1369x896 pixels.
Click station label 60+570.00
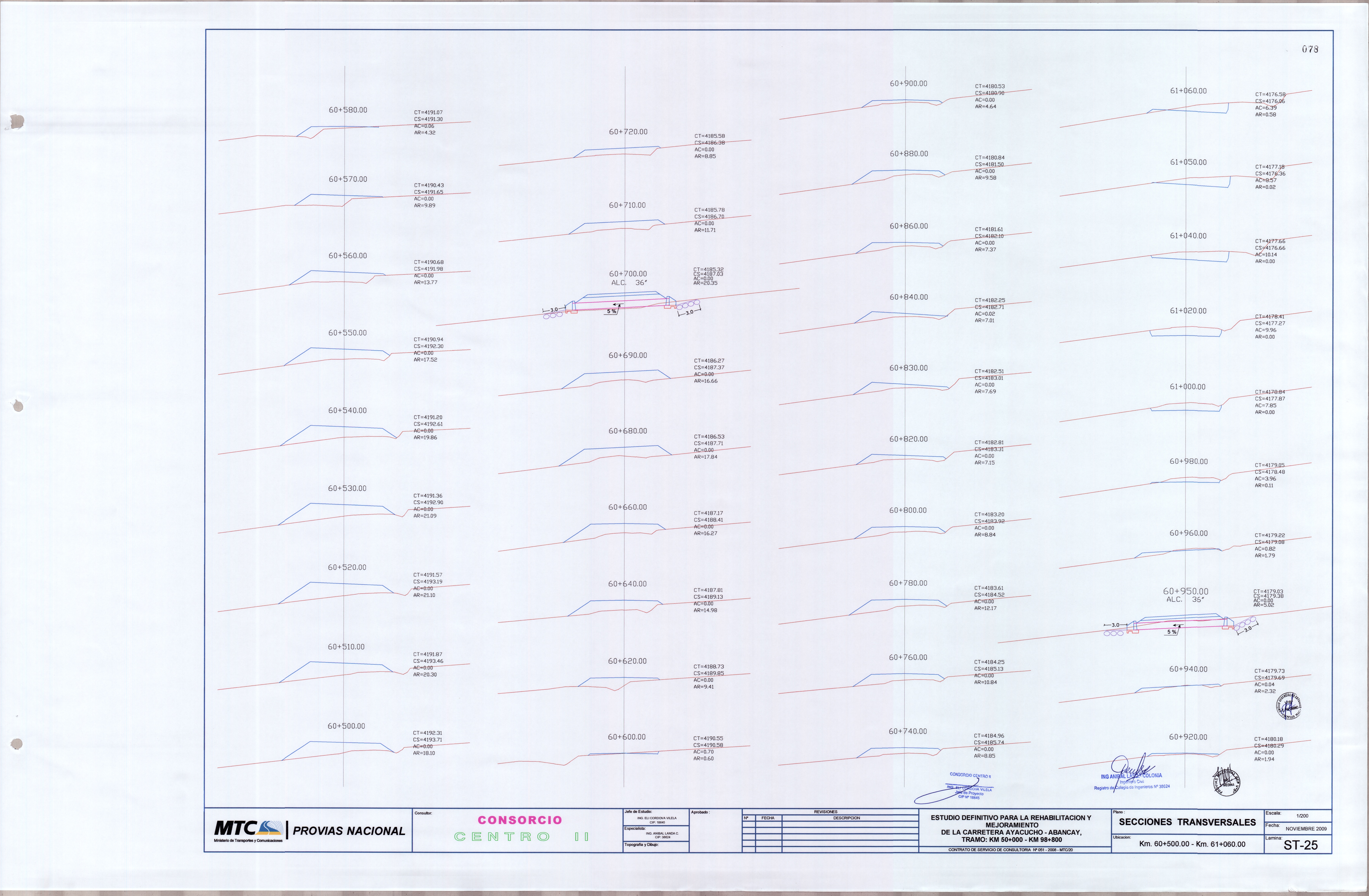coord(348,179)
